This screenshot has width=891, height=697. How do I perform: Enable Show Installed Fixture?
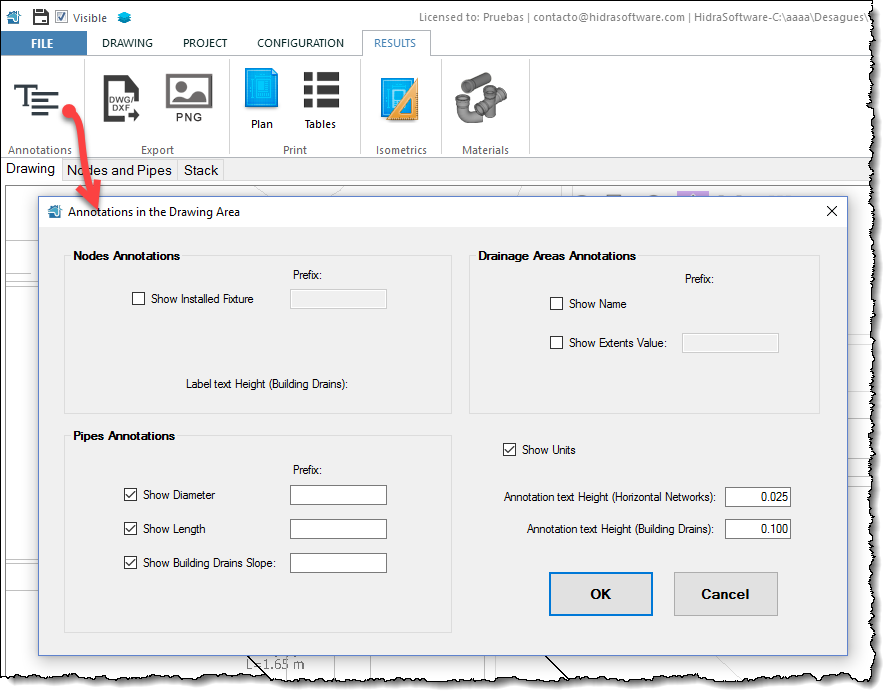[x=138, y=298]
